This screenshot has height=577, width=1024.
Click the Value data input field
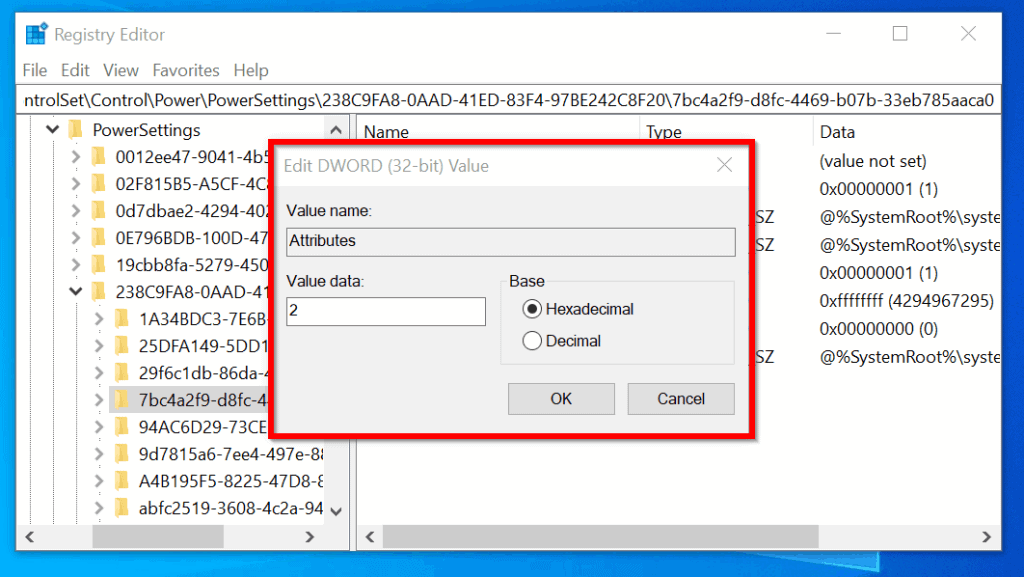tap(386, 311)
